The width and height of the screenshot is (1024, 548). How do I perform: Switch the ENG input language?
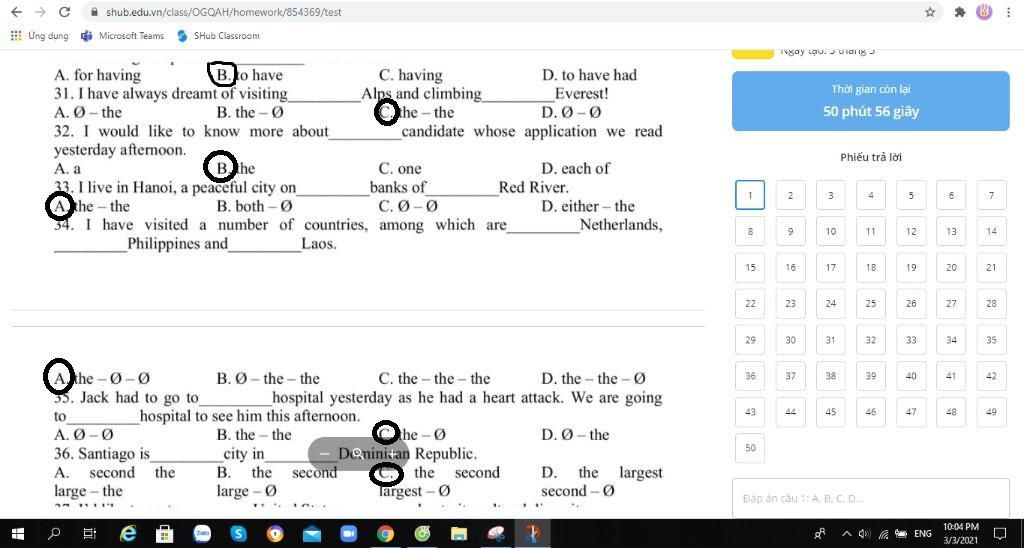tap(922, 534)
